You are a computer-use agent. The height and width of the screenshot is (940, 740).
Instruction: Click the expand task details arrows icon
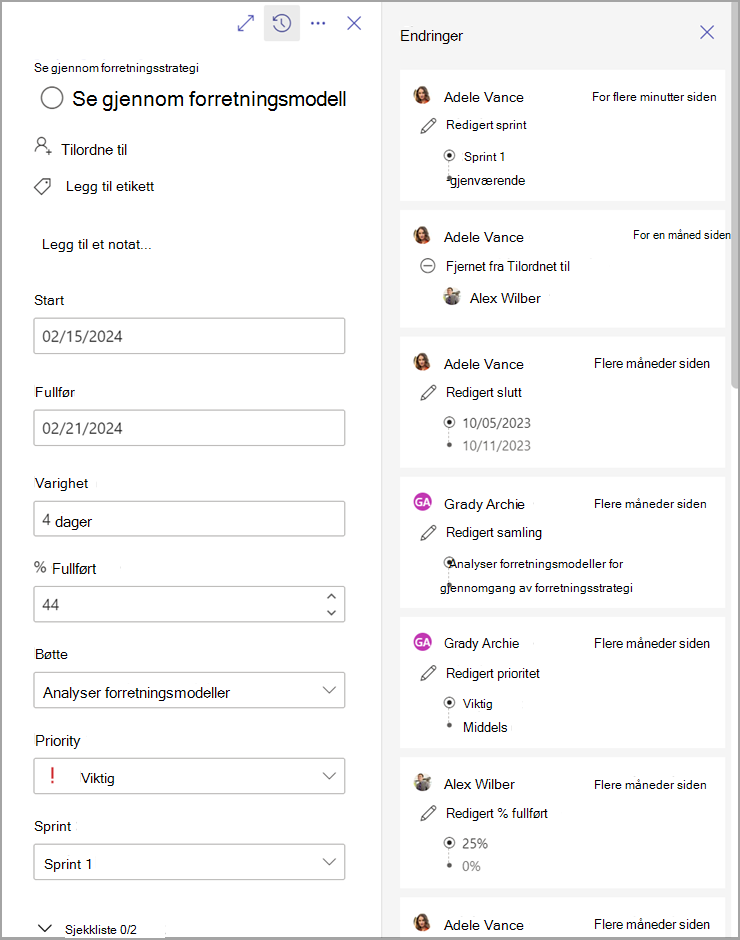pyautogui.click(x=246, y=23)
